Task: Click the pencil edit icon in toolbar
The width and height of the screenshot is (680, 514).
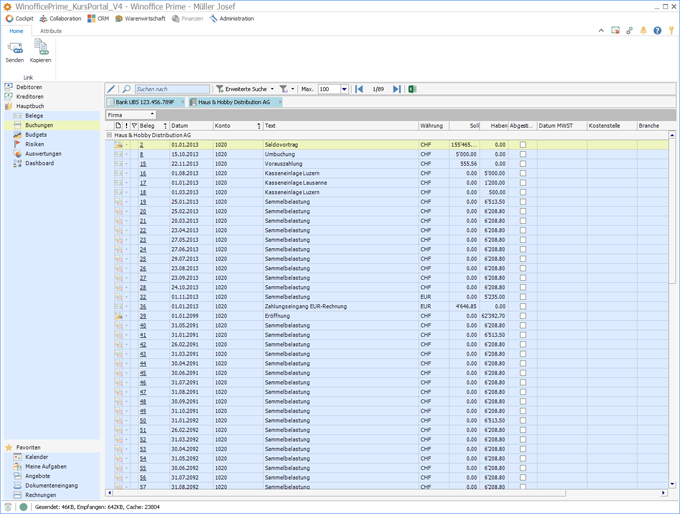Action: 111,89
